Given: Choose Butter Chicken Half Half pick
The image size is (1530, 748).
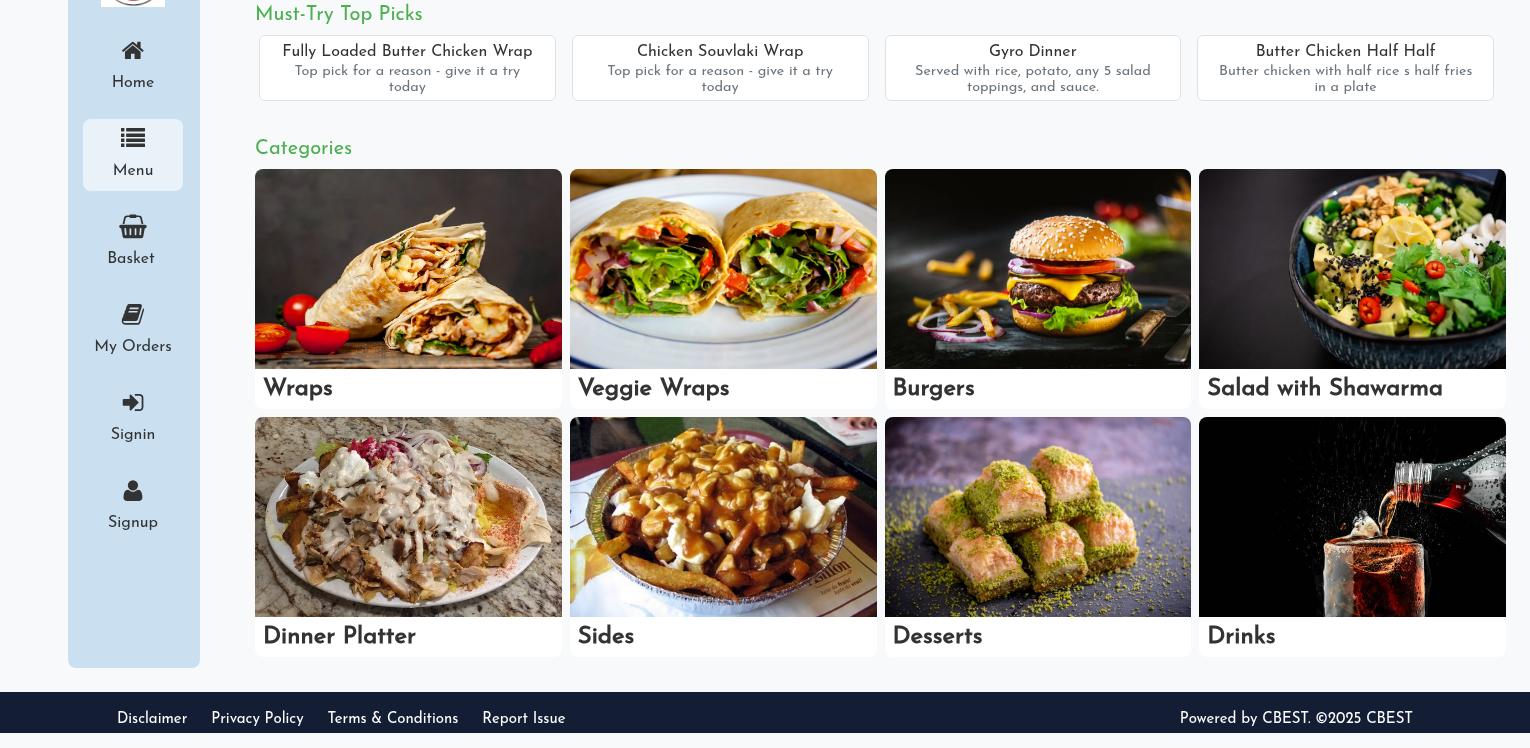Looking at the screenshot, I should tap(1345, 68).
